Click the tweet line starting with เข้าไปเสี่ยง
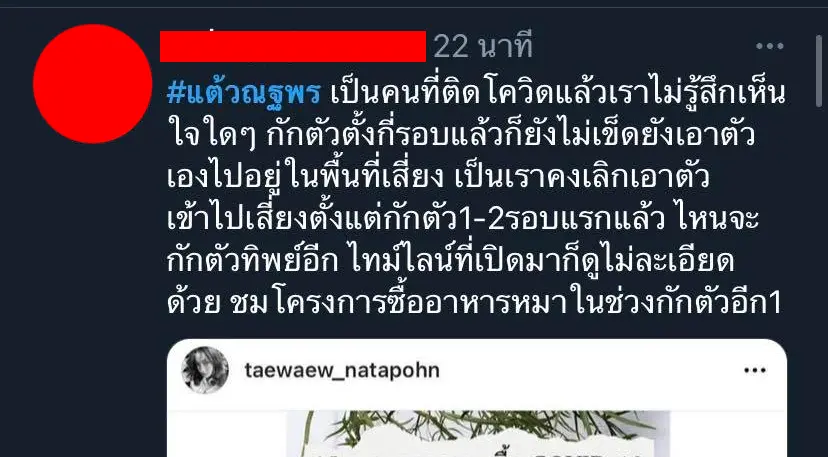 coord(463,218)
